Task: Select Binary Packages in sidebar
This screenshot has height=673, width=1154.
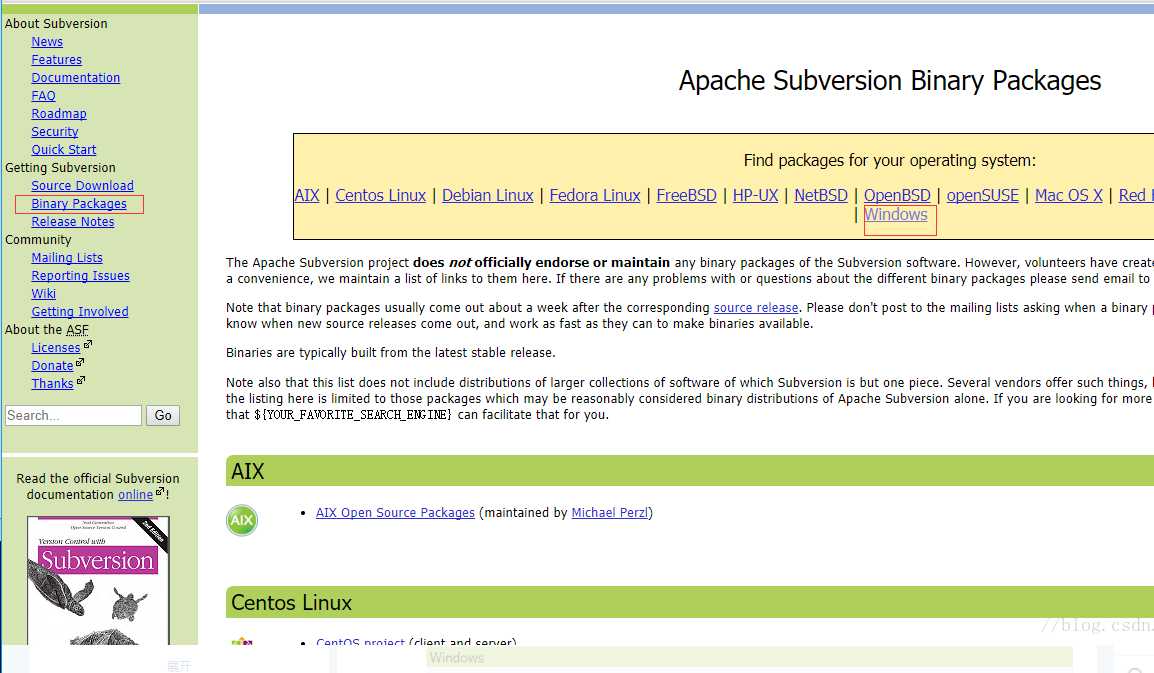Action: click(79, 204)
